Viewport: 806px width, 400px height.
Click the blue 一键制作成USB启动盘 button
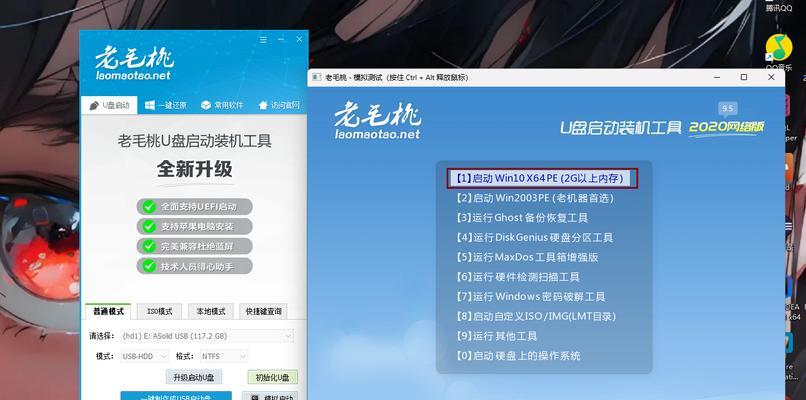point(176,396)
